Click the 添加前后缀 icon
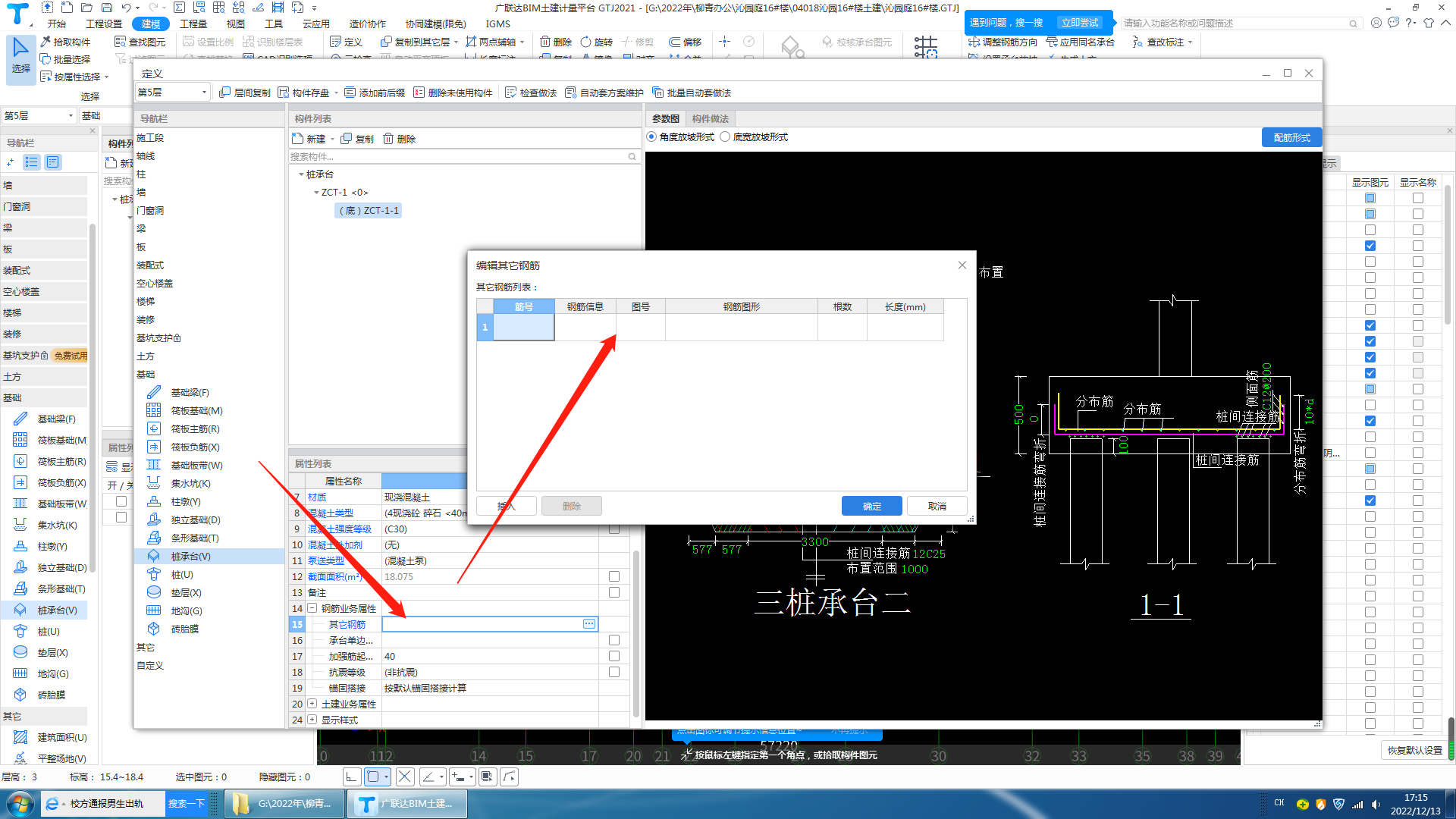Image resolution: width=1456 pixels, height=819 pixels. click(x=350, y=93)
